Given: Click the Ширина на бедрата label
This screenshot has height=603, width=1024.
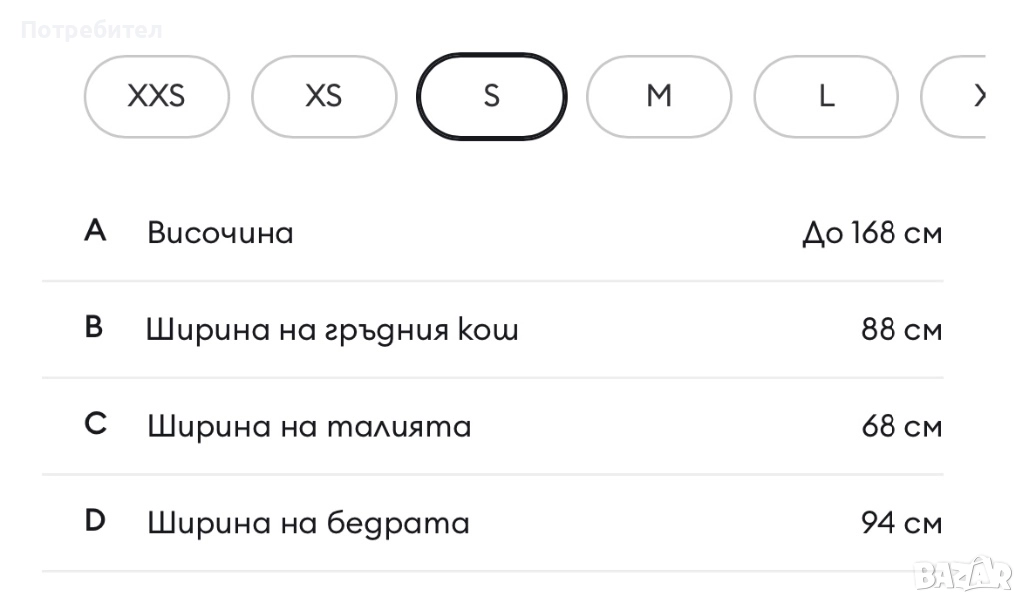Looking at the screenshot, I should pyautogui.click(x=308, y=523).
